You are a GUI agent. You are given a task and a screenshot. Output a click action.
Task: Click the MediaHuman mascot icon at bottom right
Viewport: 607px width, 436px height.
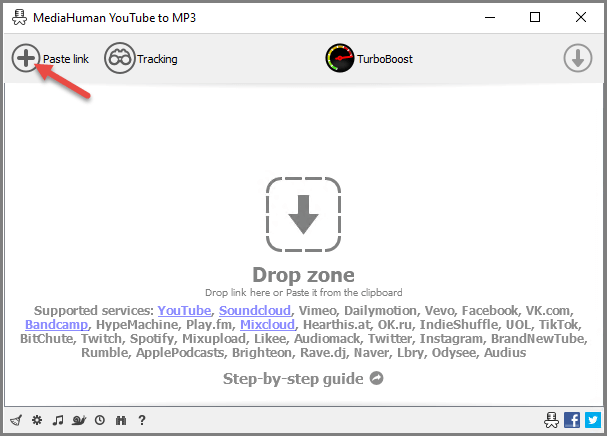[x=551, y=420]
